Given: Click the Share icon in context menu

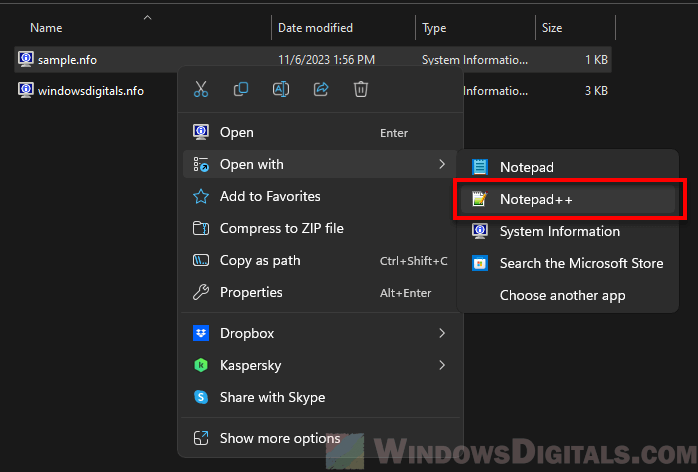Looking at the screenshot, I should point(321,90).
